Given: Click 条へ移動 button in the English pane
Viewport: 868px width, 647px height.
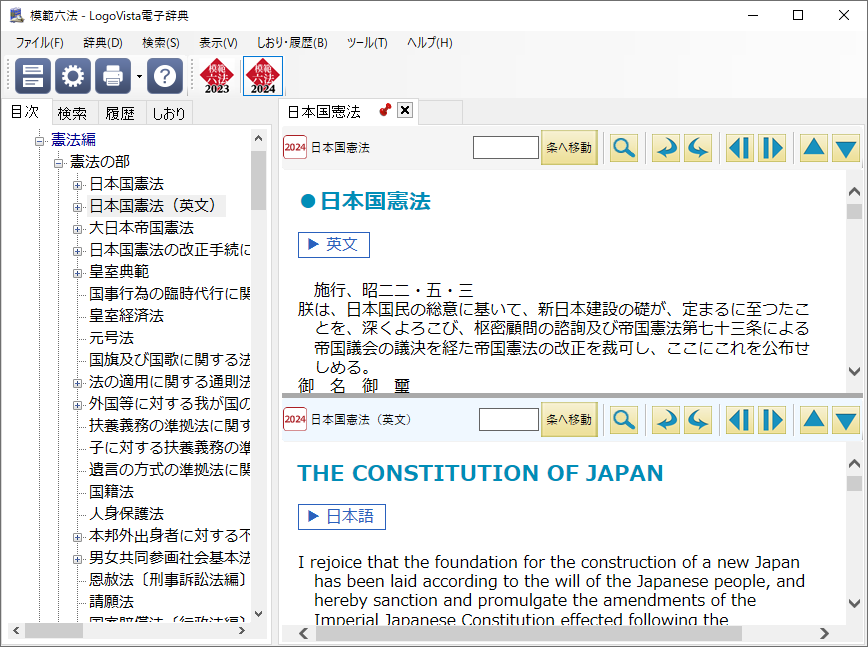Looking at the screenshot, I should [569, 420].
